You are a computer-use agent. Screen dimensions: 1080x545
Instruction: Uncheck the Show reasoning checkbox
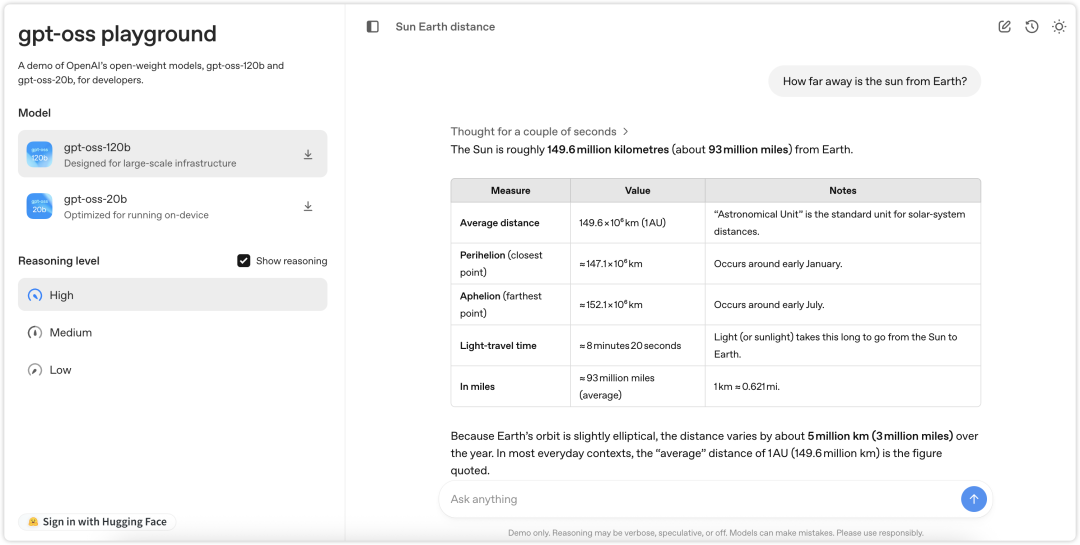pyautogui.click(x=243, y=261)
